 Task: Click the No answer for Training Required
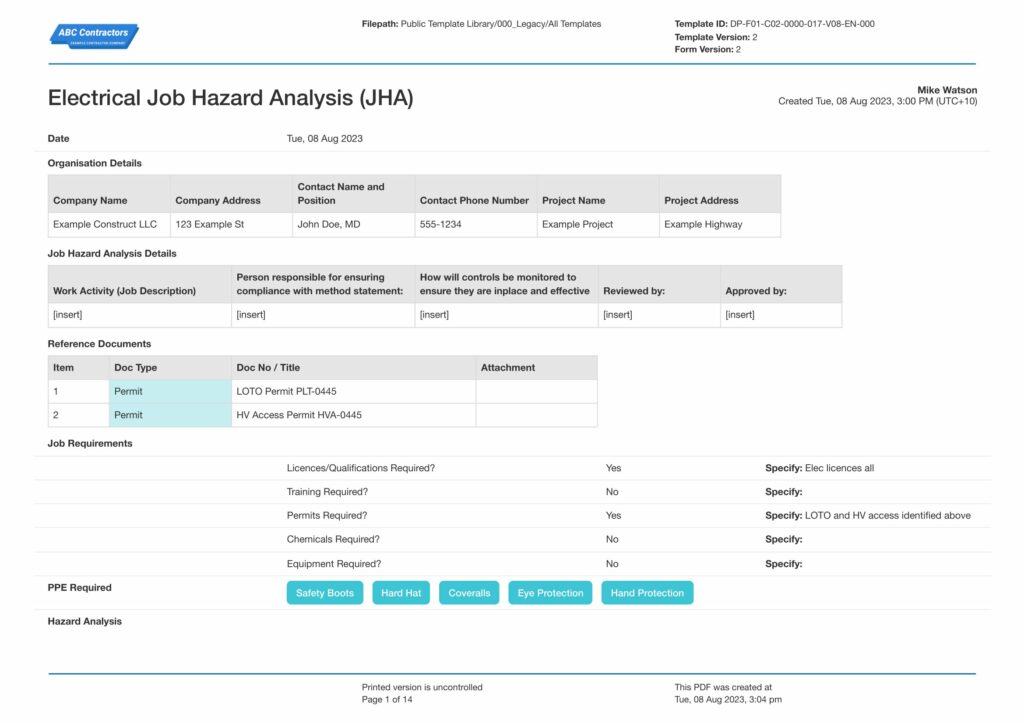tap(612, 492)
